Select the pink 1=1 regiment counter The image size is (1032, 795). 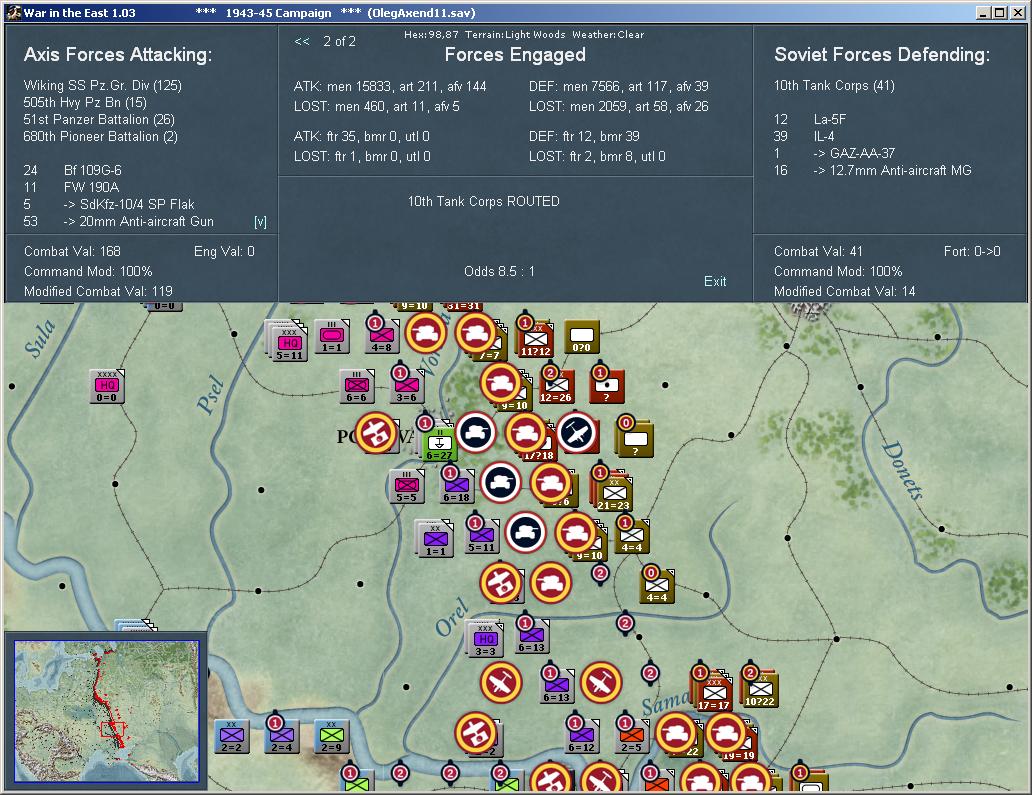tap(331, 336)
